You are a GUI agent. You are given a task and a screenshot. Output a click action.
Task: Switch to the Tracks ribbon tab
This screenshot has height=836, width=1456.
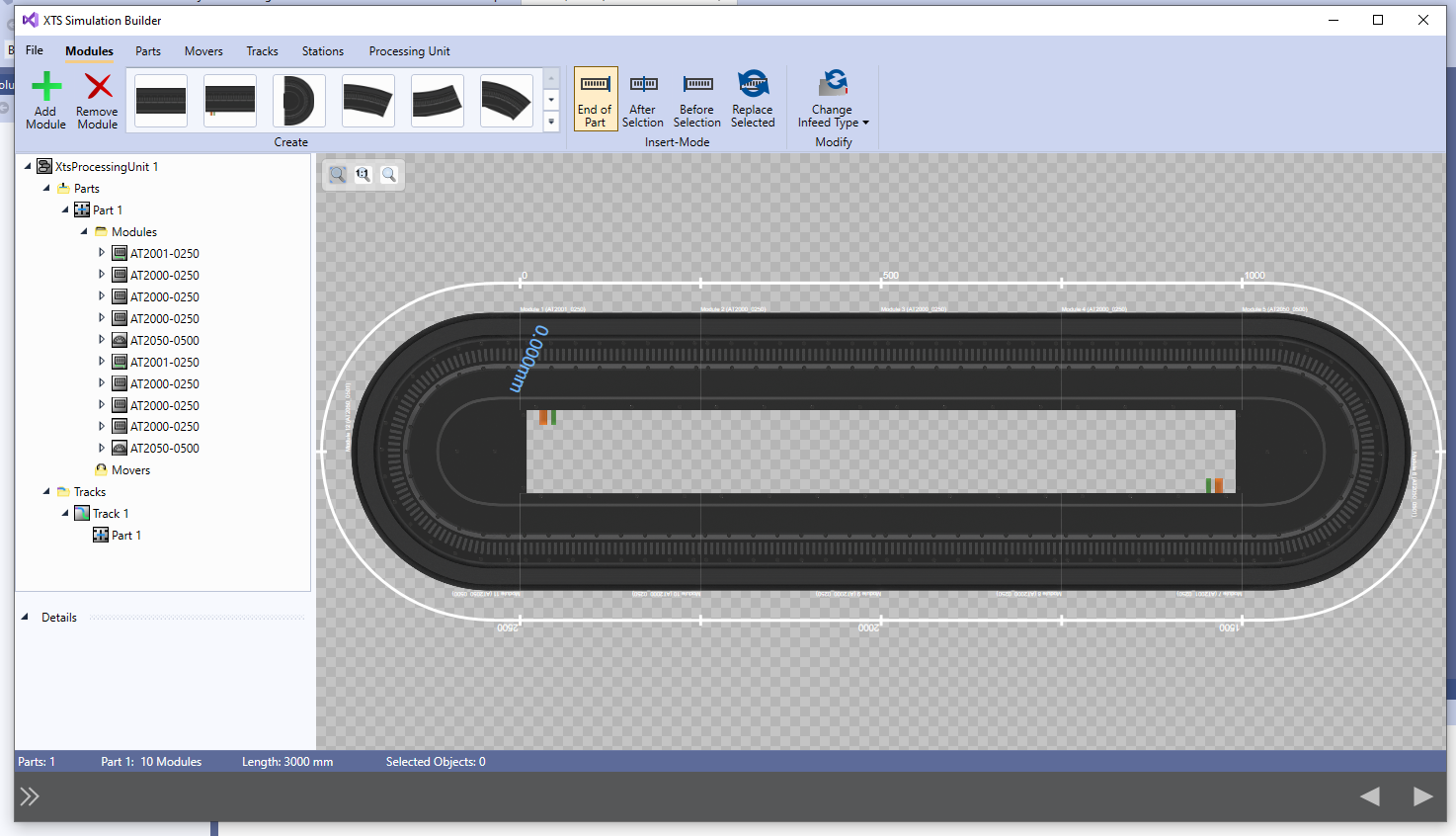point(263,51)
